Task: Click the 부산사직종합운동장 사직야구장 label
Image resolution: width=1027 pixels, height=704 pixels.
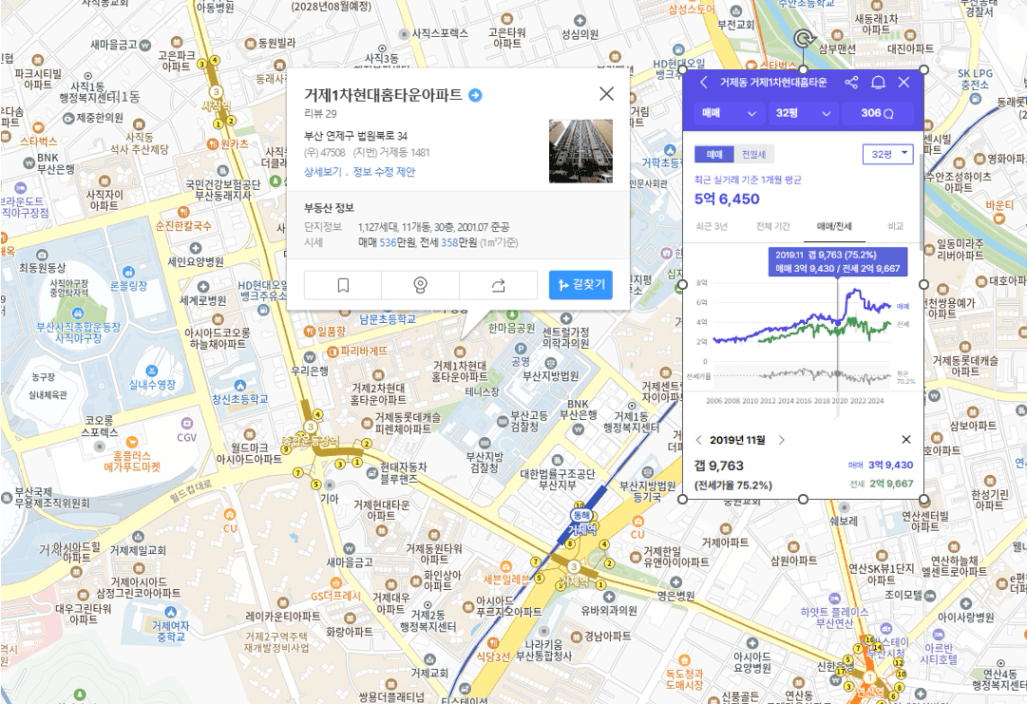Action: 78,332
